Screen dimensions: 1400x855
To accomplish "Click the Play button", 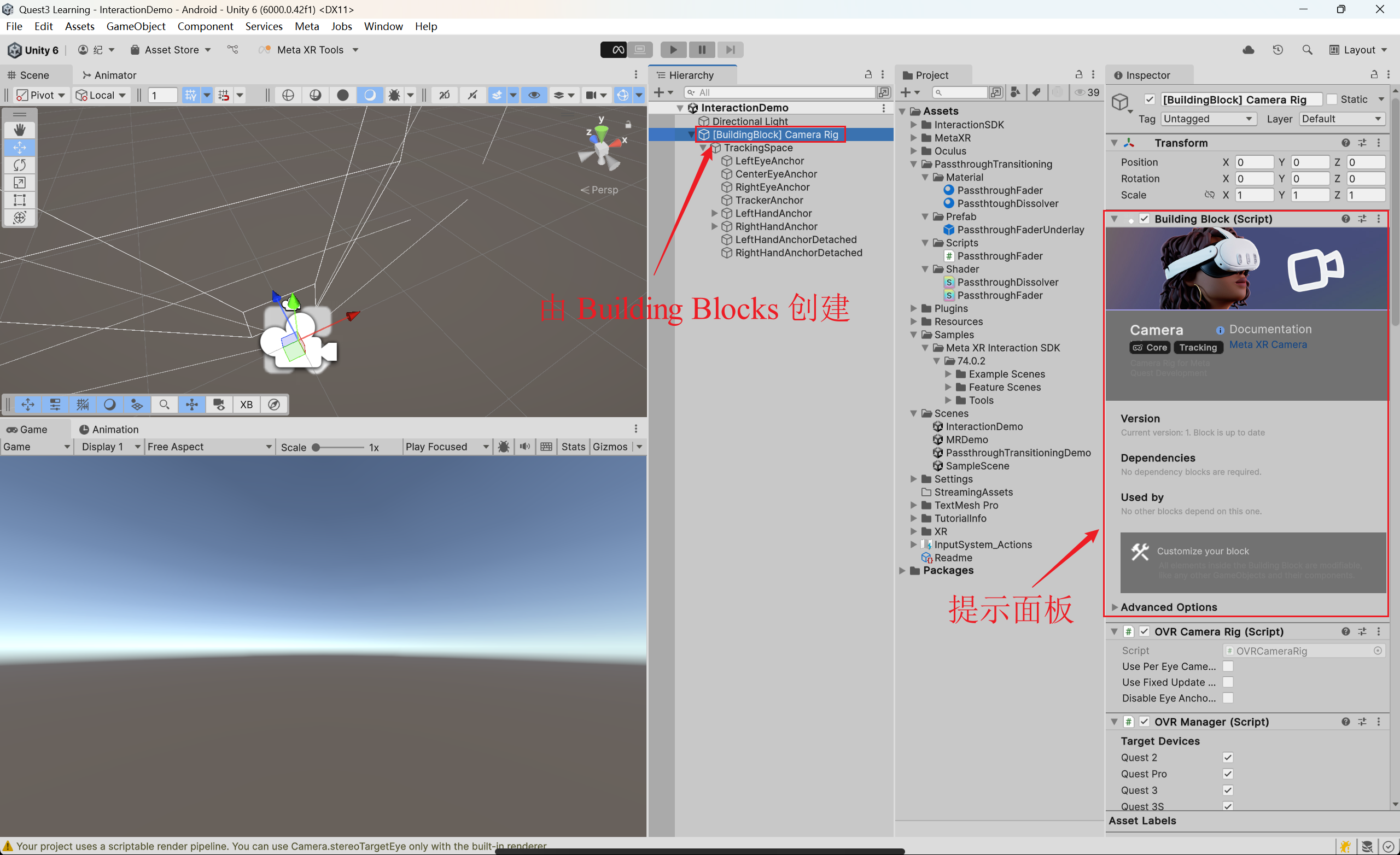I will pyautogui.click(x=673, y=49).
